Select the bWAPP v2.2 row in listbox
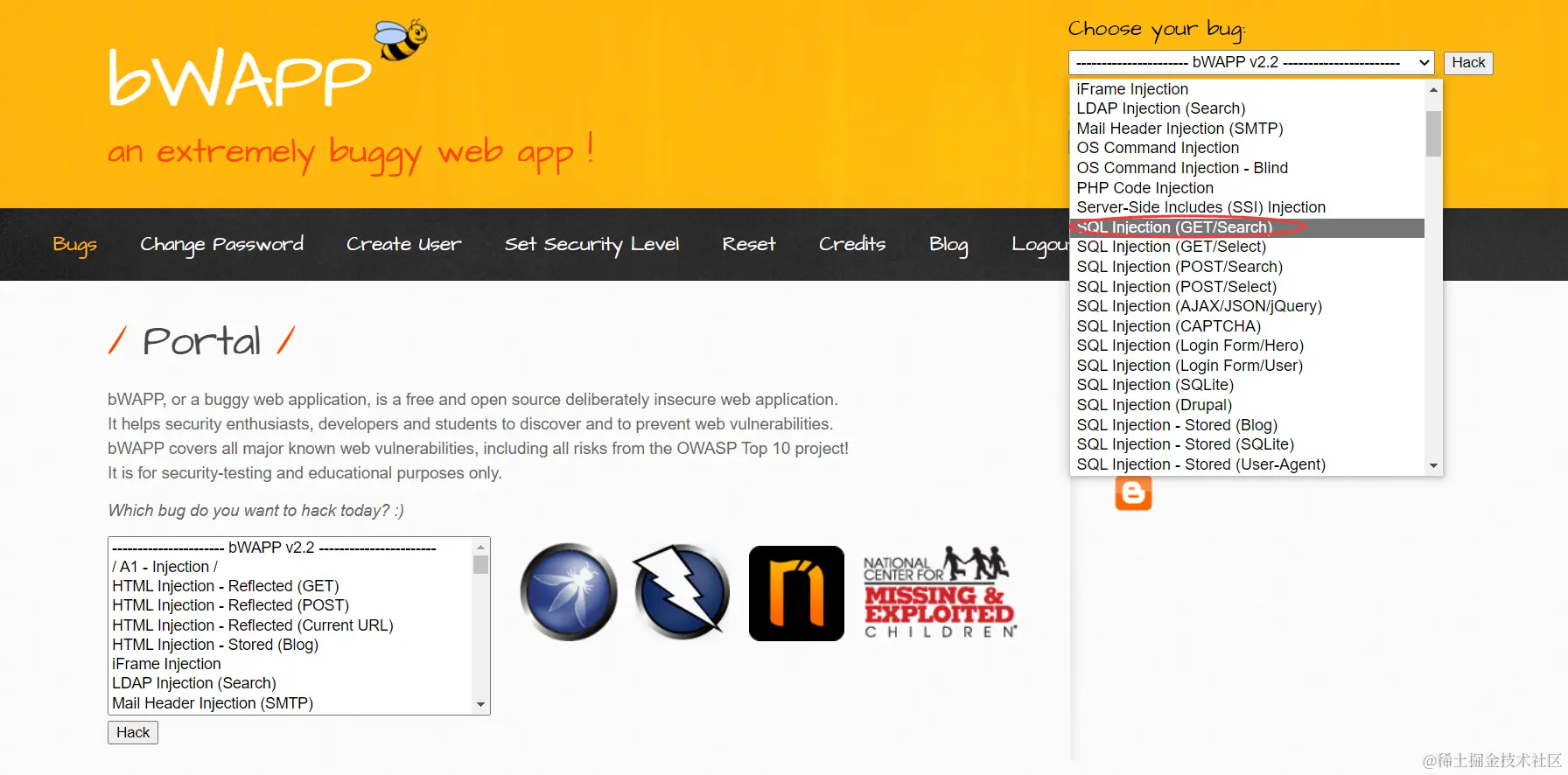Image resolution: width=1568 pixels, height=775 pixels. [290, 548]
